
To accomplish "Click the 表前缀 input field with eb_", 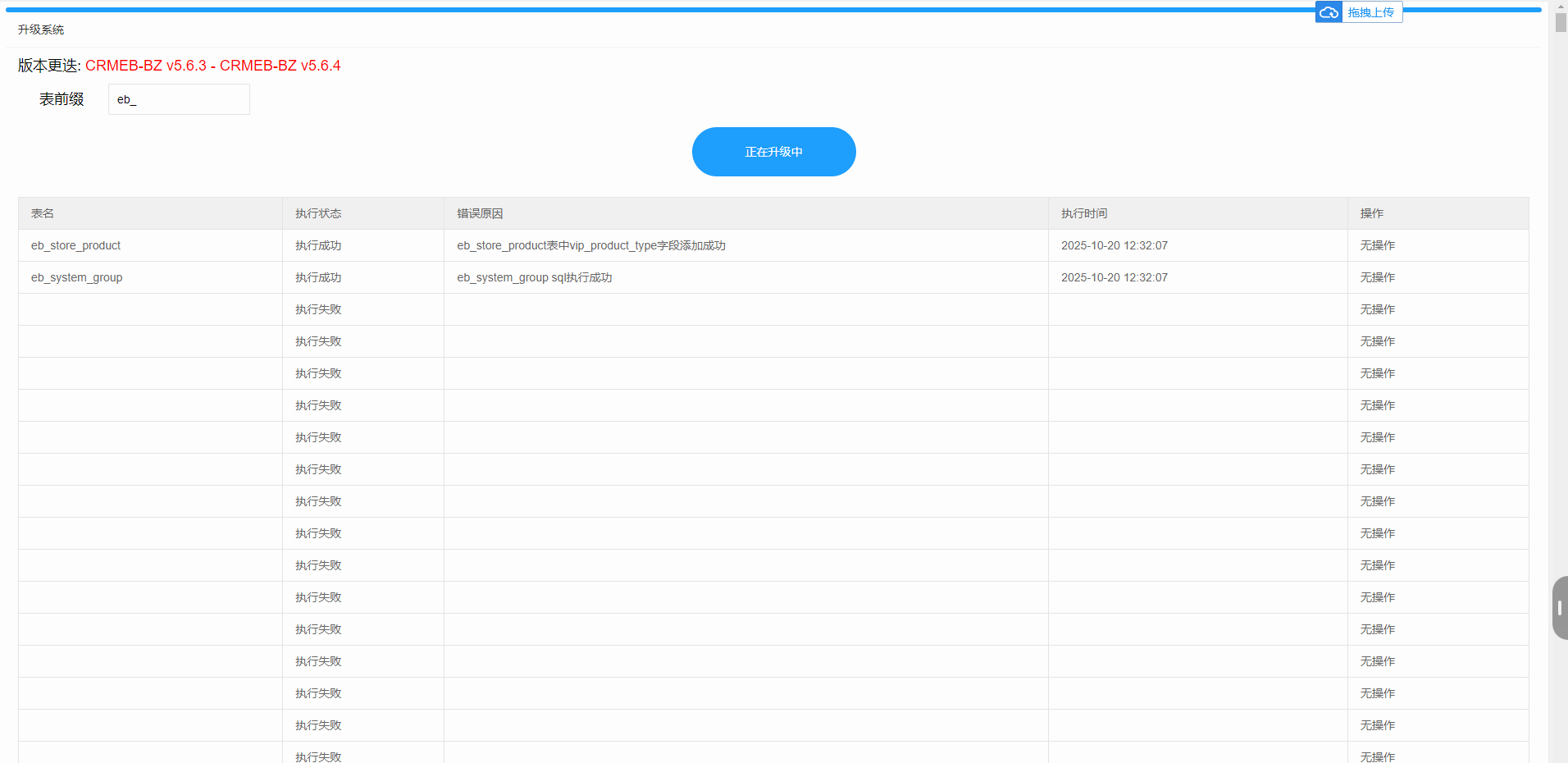I will pyautogui.click(x=179, y=99).
